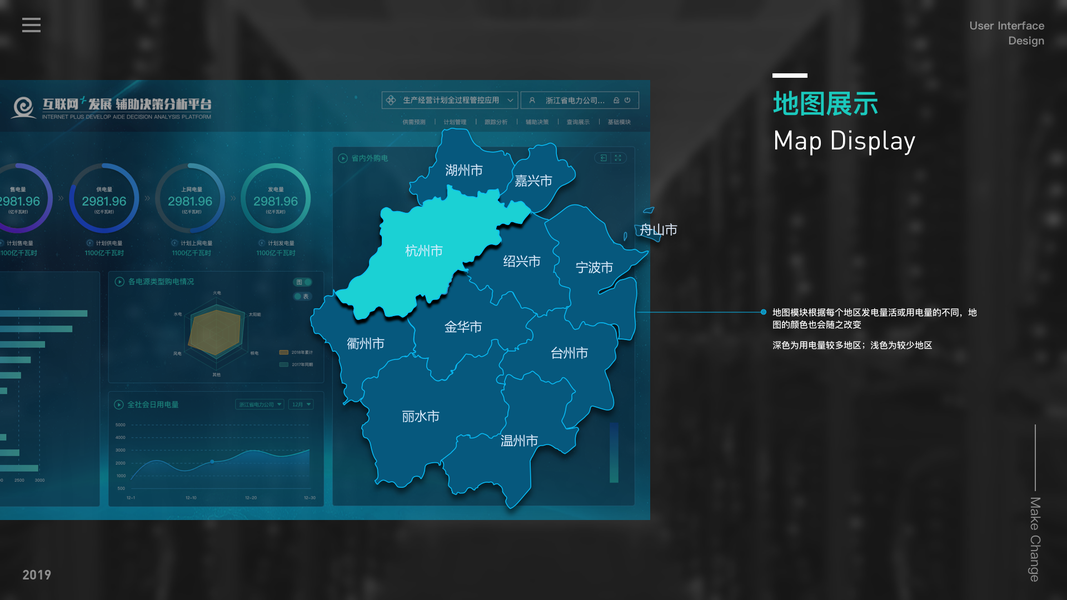Click play icon beside 全社会日用电量
Image resolution: width=1067 pixels, height=600 pixels.
pos(118,405)
